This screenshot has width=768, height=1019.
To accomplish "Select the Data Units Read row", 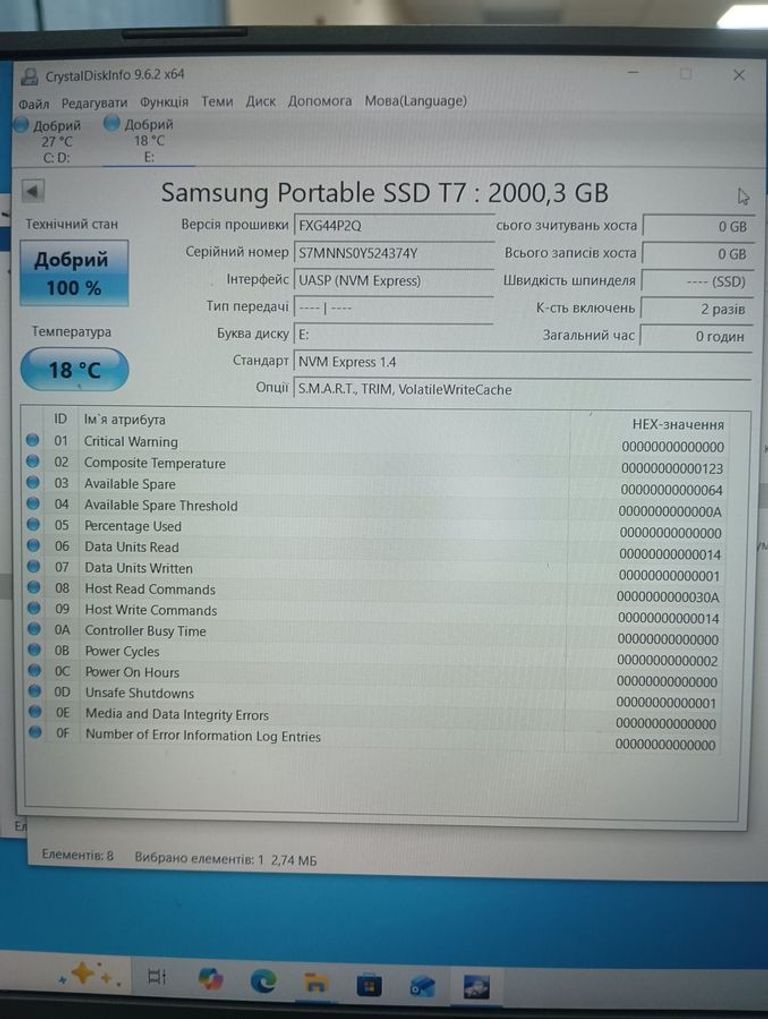I will point(376,549).
